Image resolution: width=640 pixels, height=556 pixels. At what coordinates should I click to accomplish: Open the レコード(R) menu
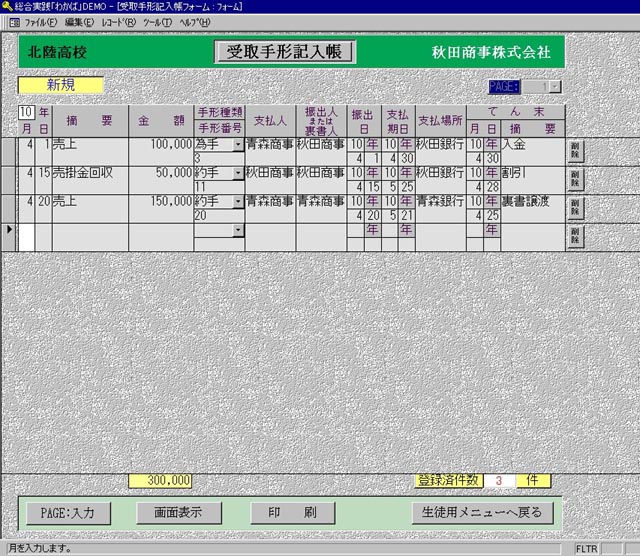click(x=119, y=21)
